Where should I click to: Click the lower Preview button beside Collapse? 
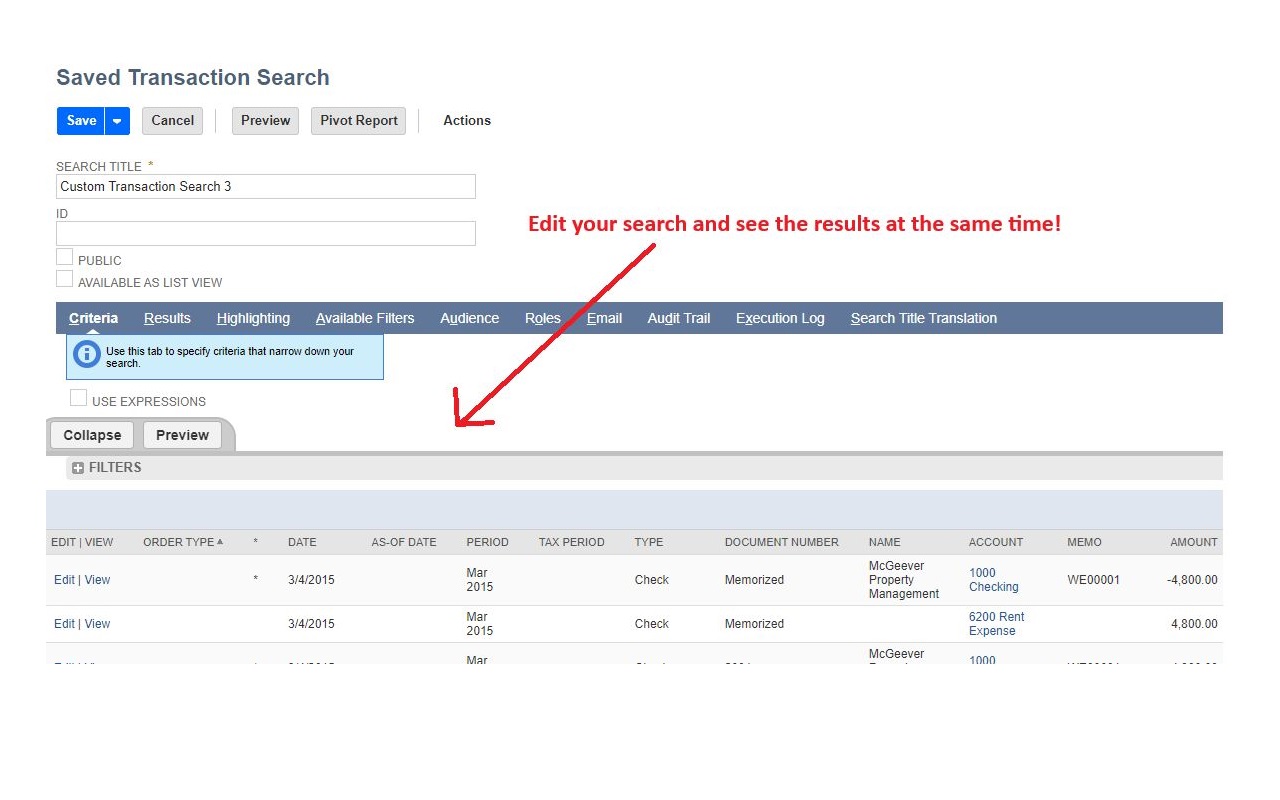(x=182, y=435)
